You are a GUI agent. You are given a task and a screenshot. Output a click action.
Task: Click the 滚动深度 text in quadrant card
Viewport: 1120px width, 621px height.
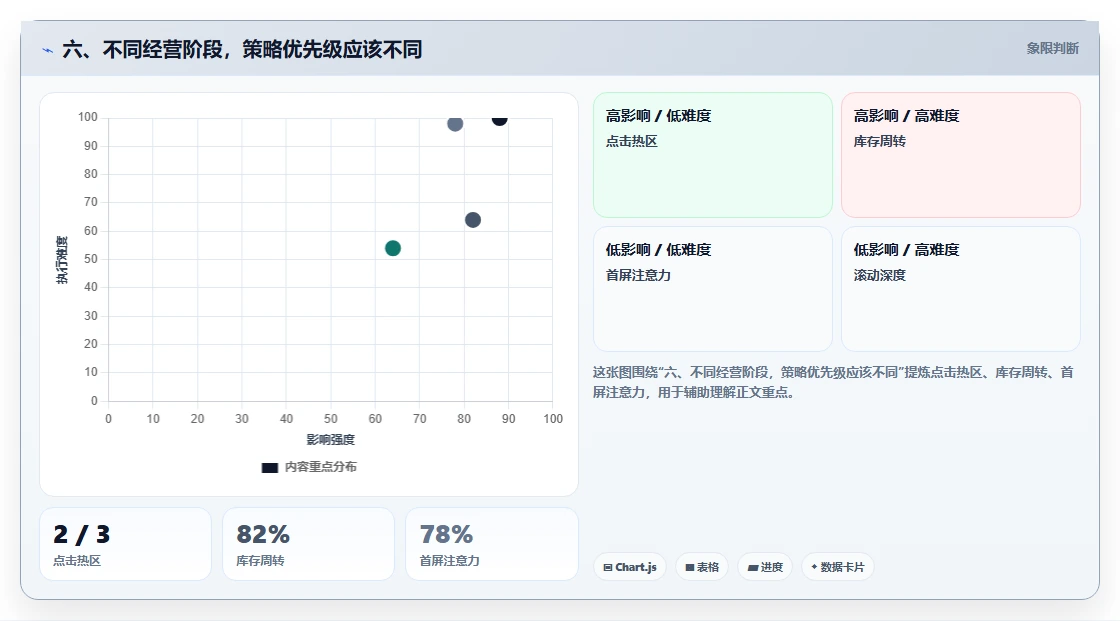click(879, 275)
